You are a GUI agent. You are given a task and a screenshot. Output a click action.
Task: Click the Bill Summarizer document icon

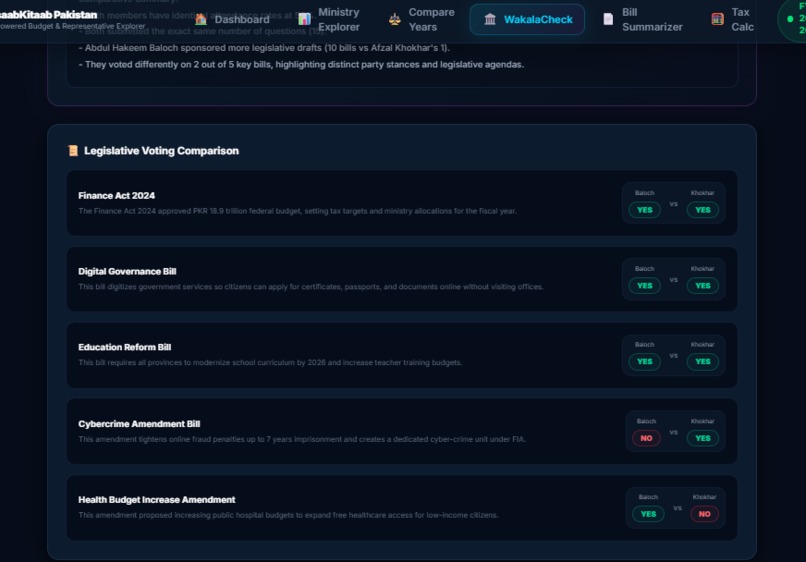click(608, 20)
